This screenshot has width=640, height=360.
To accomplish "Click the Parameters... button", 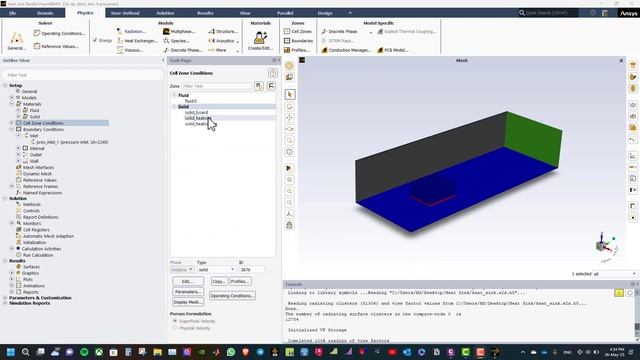I will click(188, 292).
